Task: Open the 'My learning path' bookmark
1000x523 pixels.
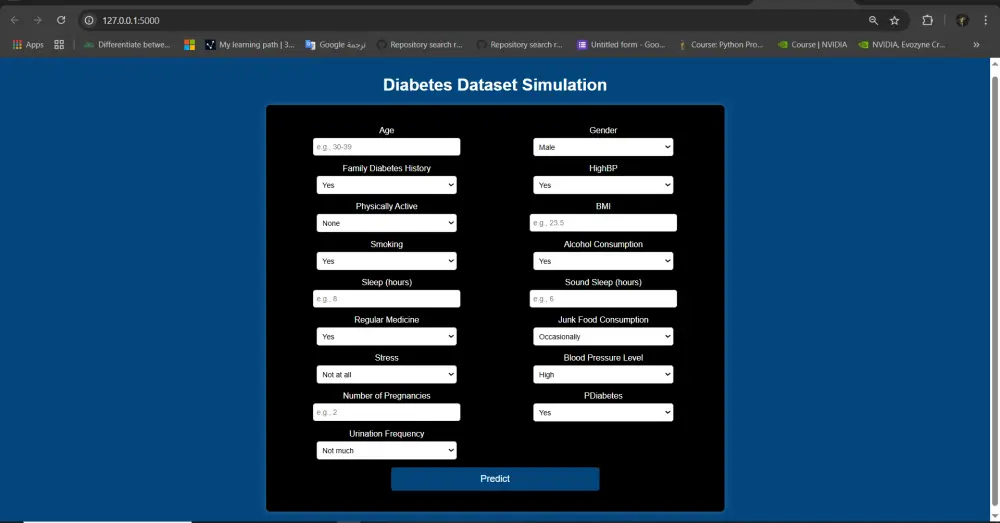Action: coord(250,45)
